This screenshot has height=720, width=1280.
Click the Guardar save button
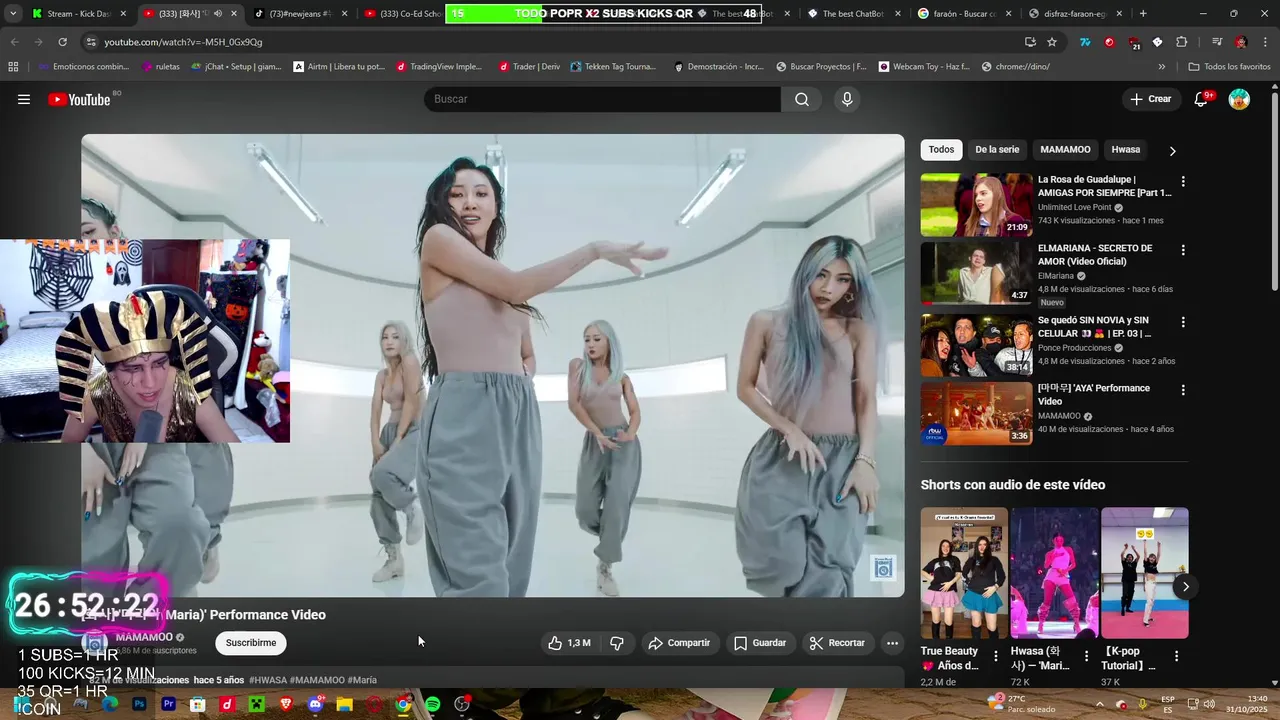760,643
